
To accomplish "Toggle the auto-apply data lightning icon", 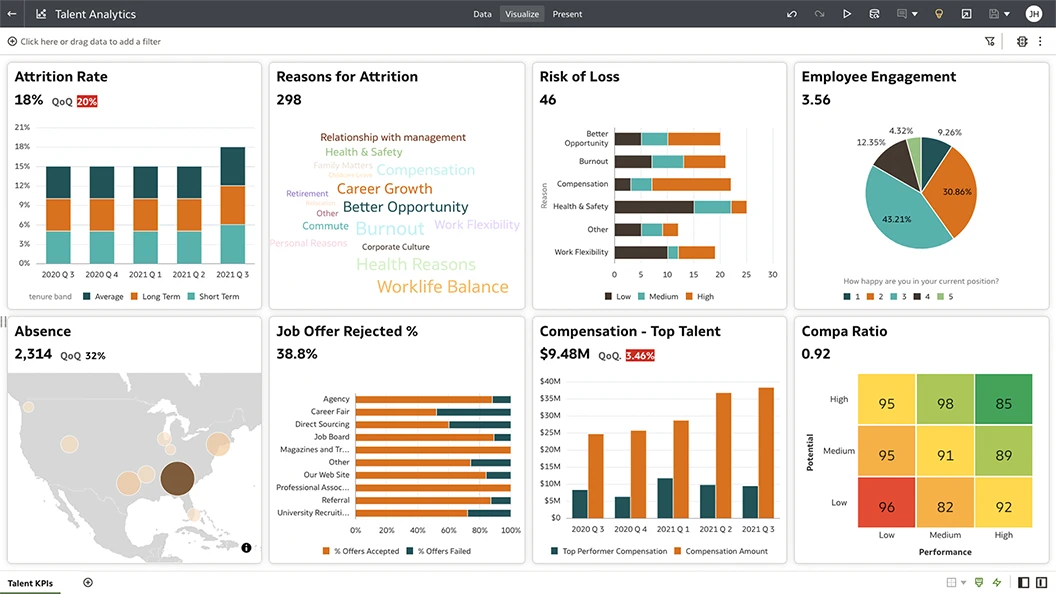I will click(x=996, y=583).
